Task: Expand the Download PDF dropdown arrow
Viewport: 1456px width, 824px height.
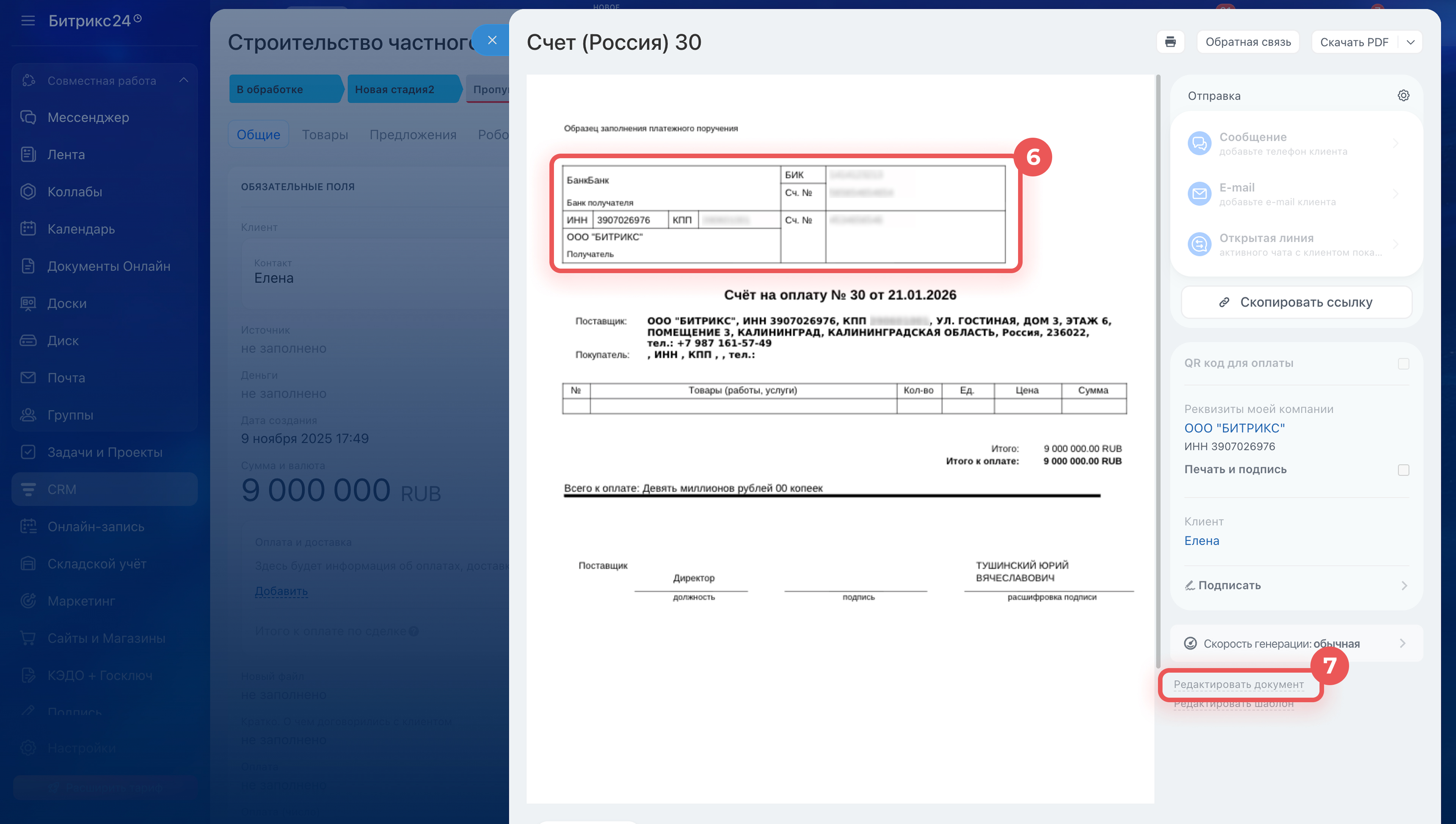Action: click(1410, 42)
